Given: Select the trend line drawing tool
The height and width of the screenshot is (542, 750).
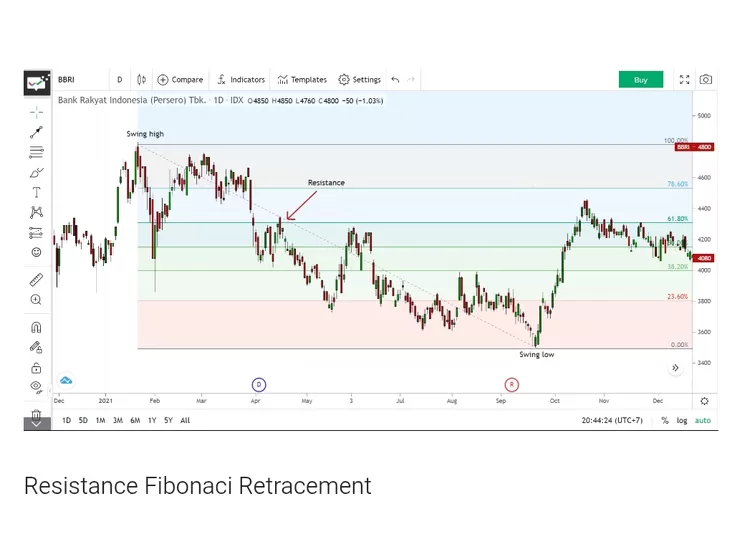Looking at the screenshot, I should pyautogui.click(x=36, y=132).
